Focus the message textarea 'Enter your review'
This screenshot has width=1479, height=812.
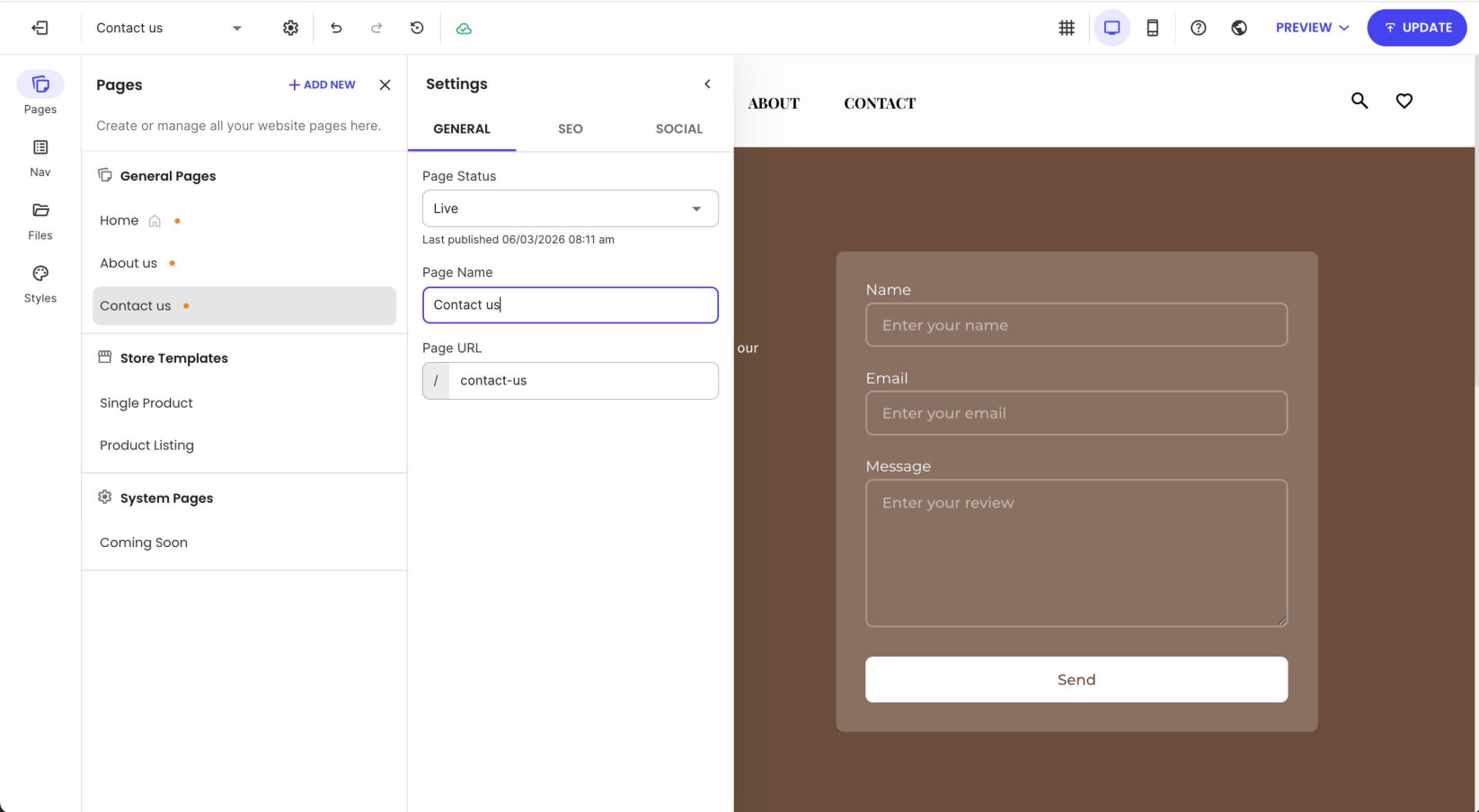[1076, 552]
